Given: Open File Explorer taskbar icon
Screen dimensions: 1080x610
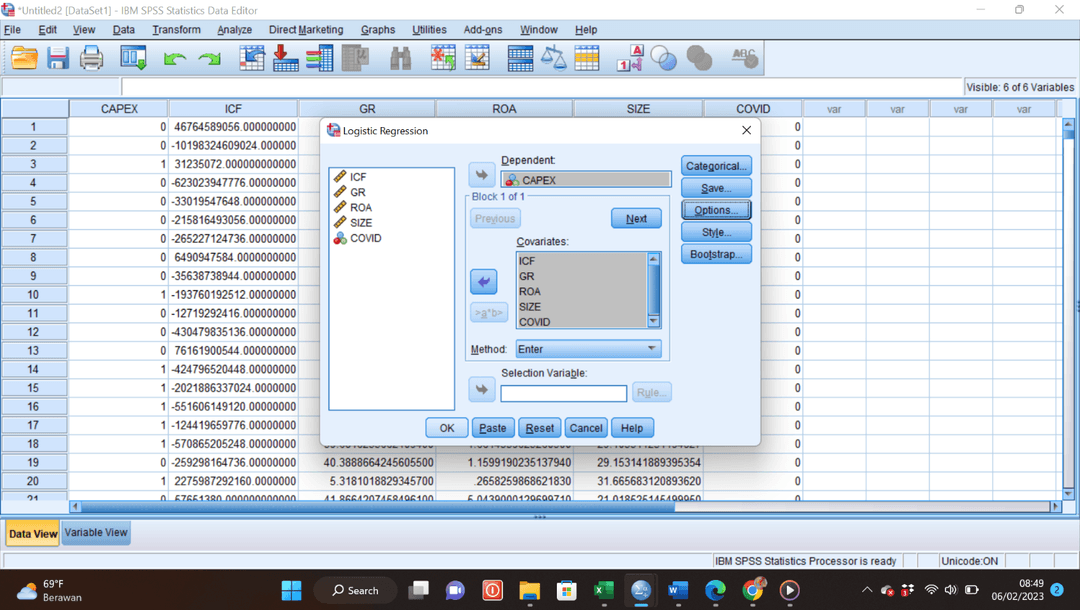Looking at the screenshot, I should coord(529,590).
